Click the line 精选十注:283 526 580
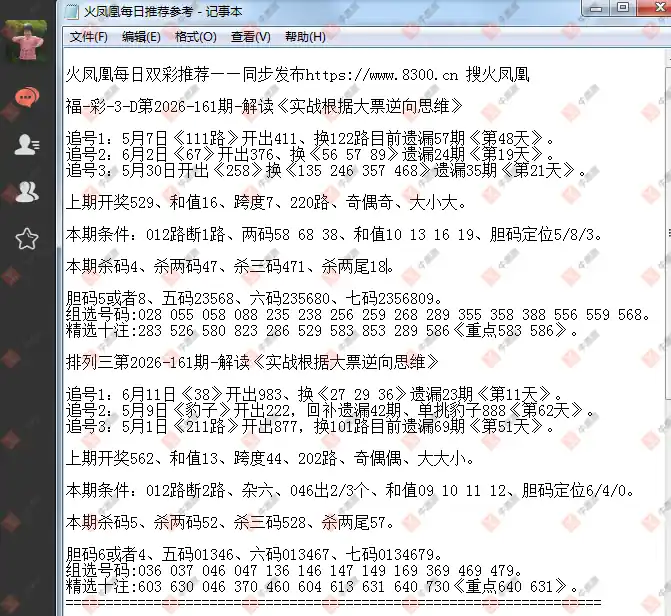Screen dimensions: 671x616 [x=322, y=330]
